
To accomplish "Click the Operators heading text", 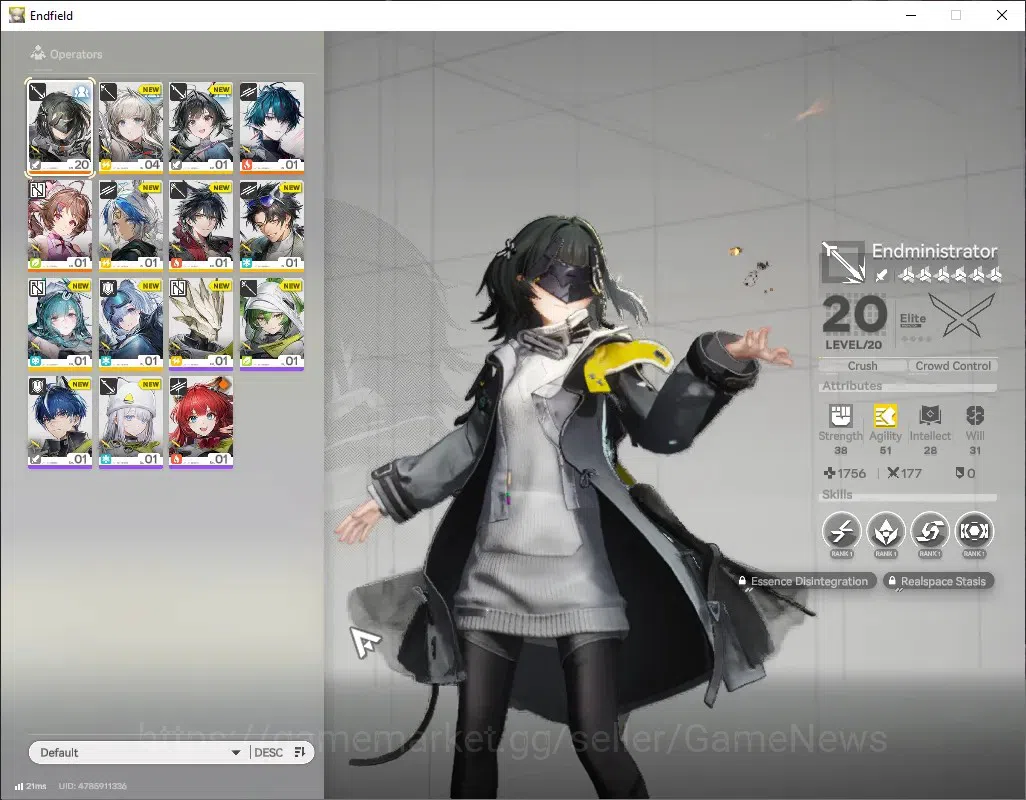I will point(76,54).
